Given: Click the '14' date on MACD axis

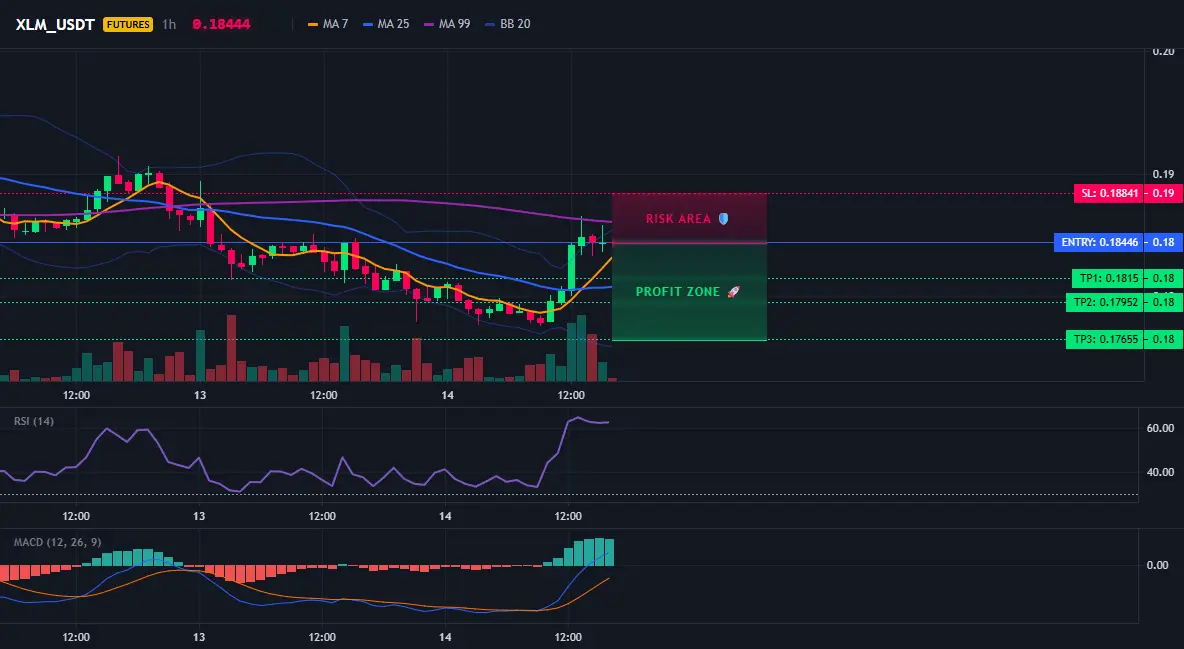Looking at the screenshot, I should point(446,637).
